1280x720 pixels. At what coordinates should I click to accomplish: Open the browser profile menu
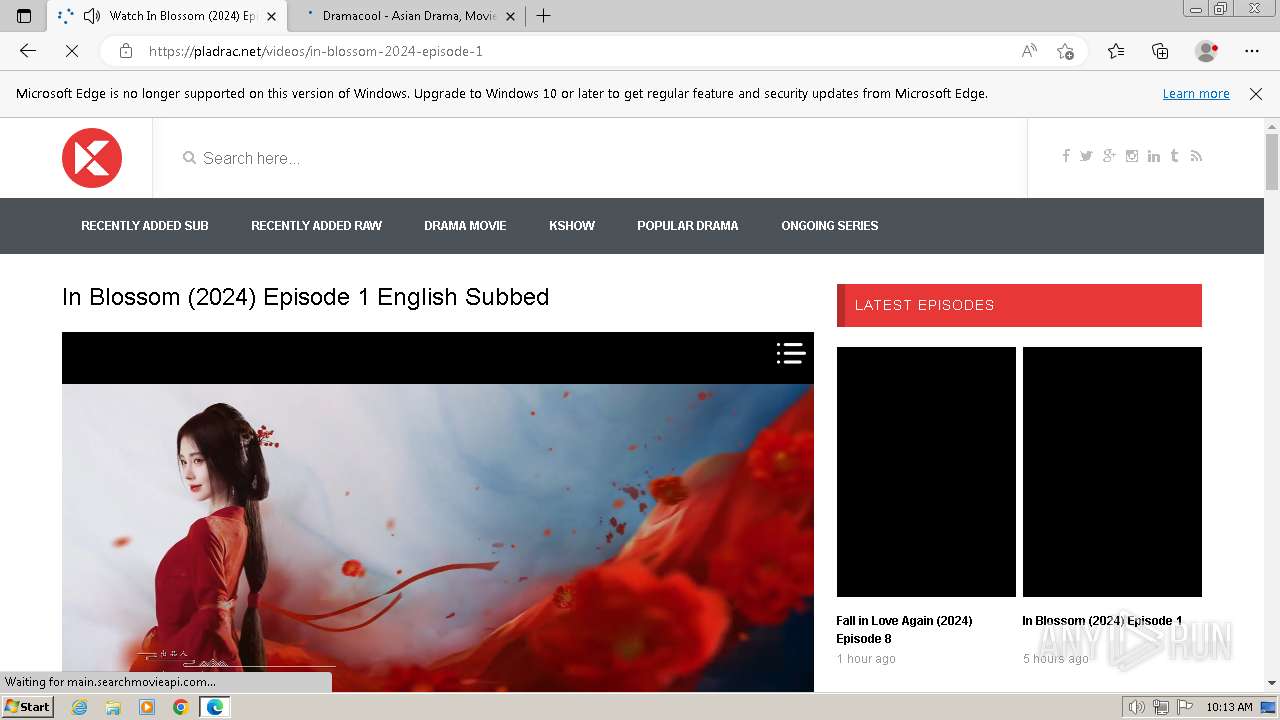click(1207, 51)
